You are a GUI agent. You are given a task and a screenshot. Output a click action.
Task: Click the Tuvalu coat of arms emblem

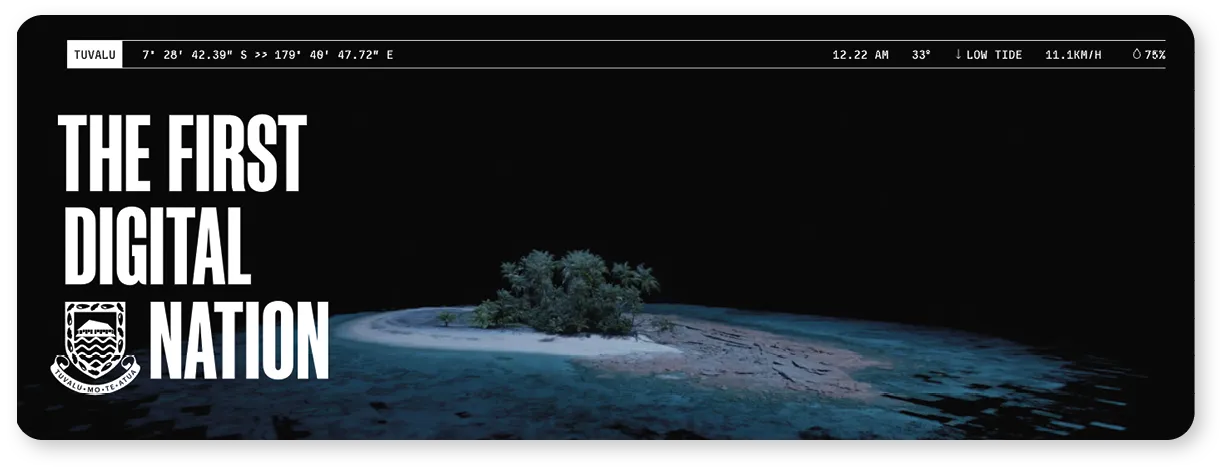96,346
